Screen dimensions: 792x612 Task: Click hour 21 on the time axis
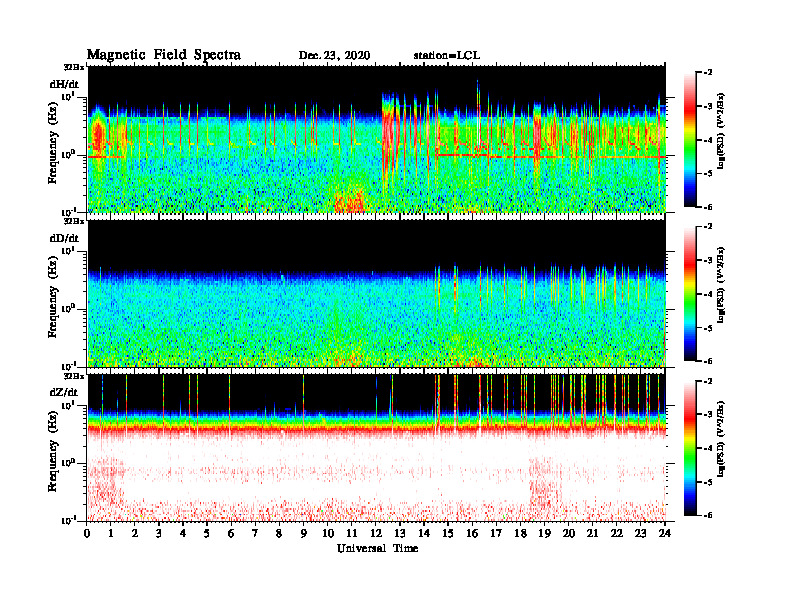(593, 534)
